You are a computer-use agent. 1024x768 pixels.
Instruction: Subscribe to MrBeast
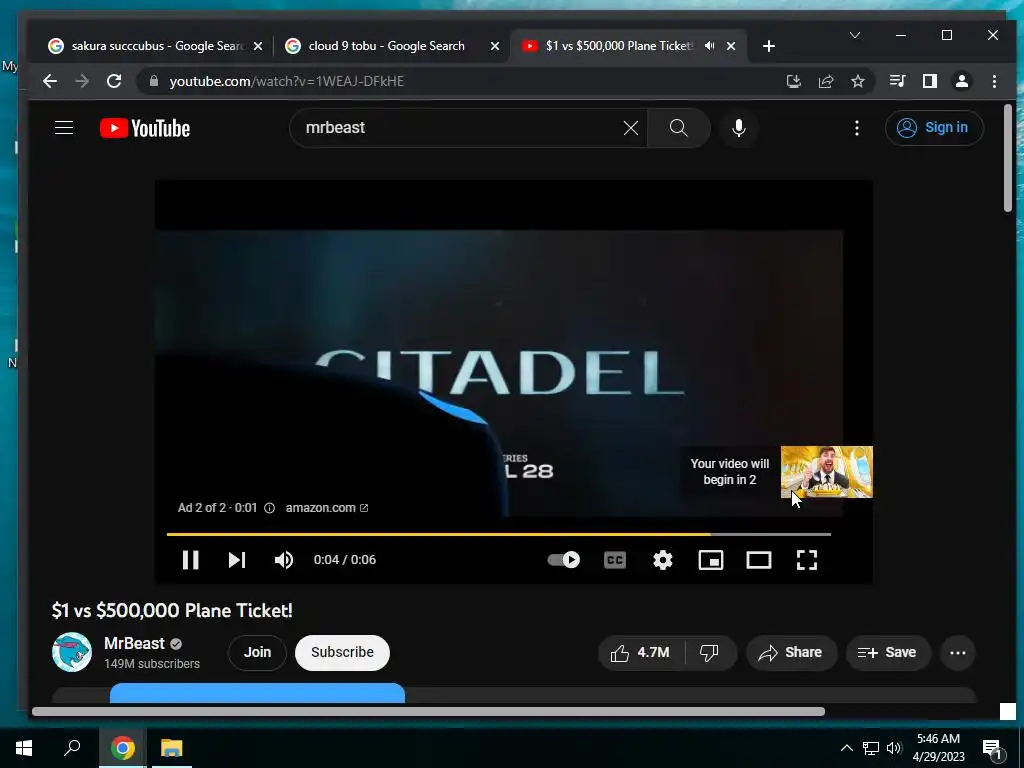pos(342,652)
